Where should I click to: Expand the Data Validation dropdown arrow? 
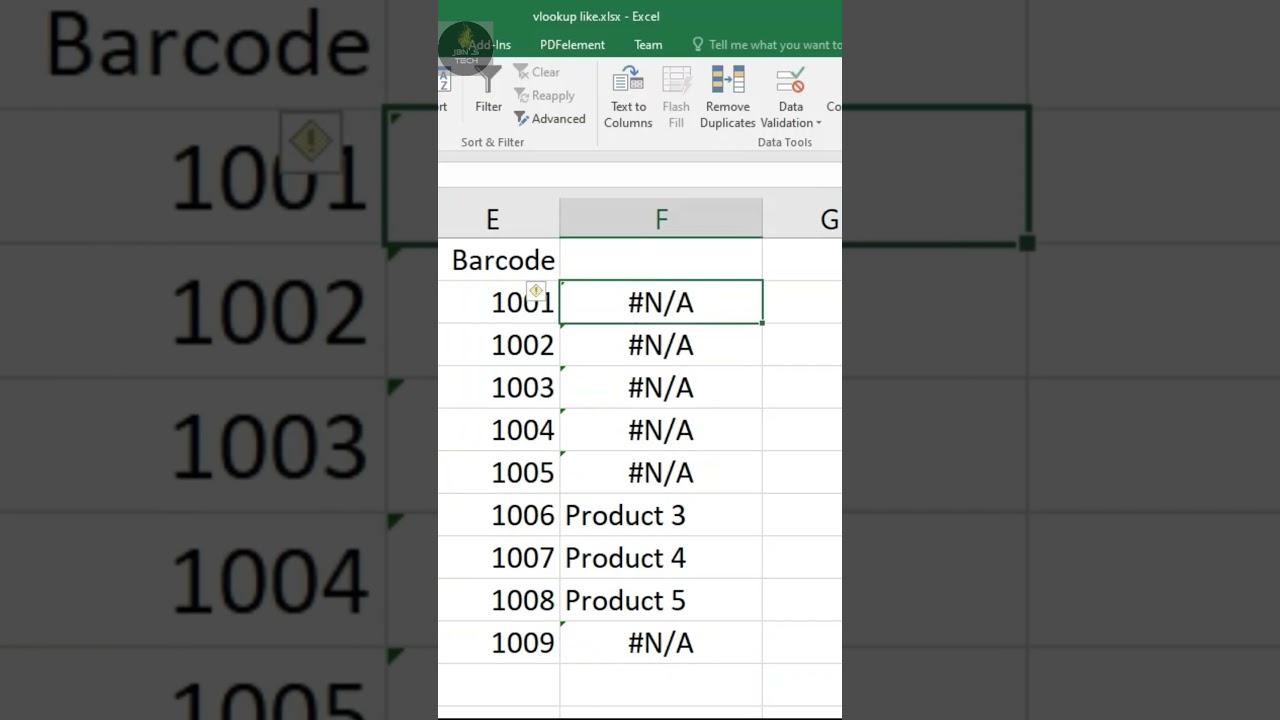coord(818,123)
